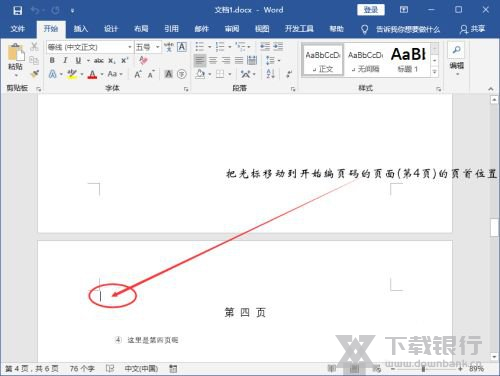Click the Show paragraph marks icon
The width and height of the screenshot is (500, 376).
pyautogui.click(x=289, y=74)
